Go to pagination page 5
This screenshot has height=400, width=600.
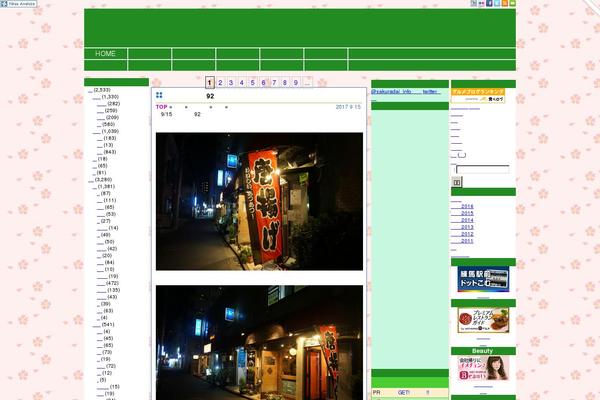pyautogui.click(x=253, y=82)
